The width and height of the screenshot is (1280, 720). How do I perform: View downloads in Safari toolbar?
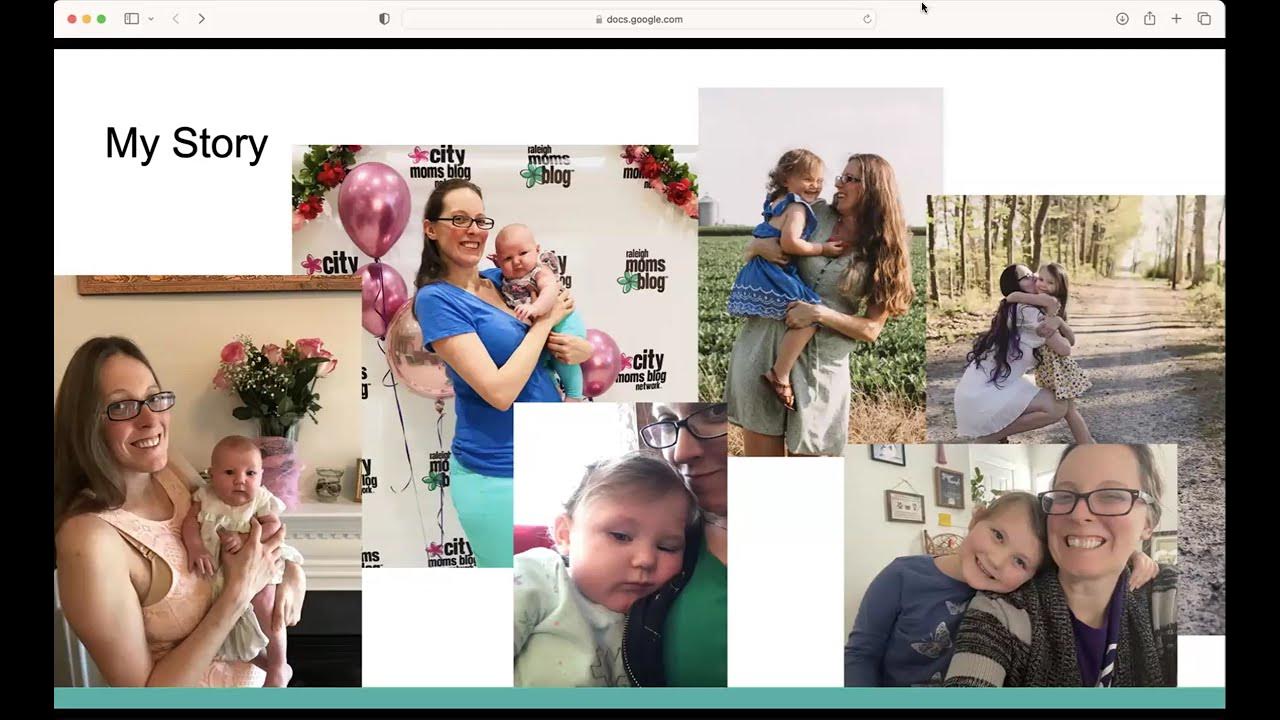point(1122,18)
